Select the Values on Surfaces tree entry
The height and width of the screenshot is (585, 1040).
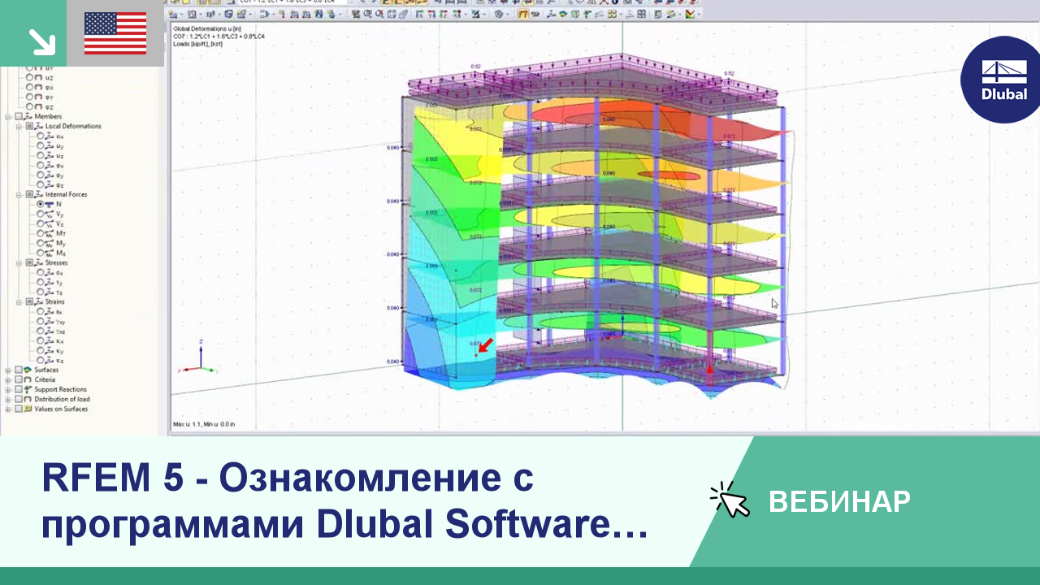coord(61,409)
